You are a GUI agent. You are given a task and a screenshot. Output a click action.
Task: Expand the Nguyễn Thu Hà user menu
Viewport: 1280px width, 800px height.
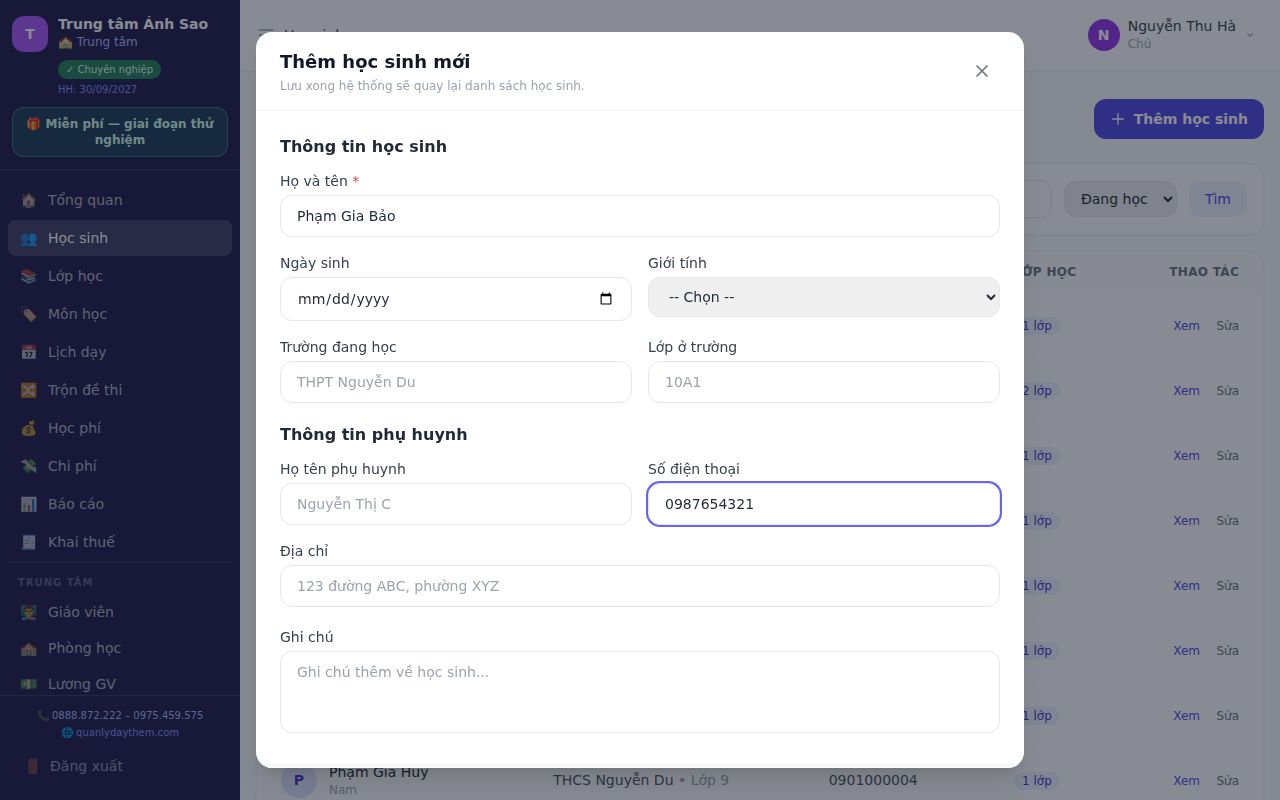point(1171,34)
